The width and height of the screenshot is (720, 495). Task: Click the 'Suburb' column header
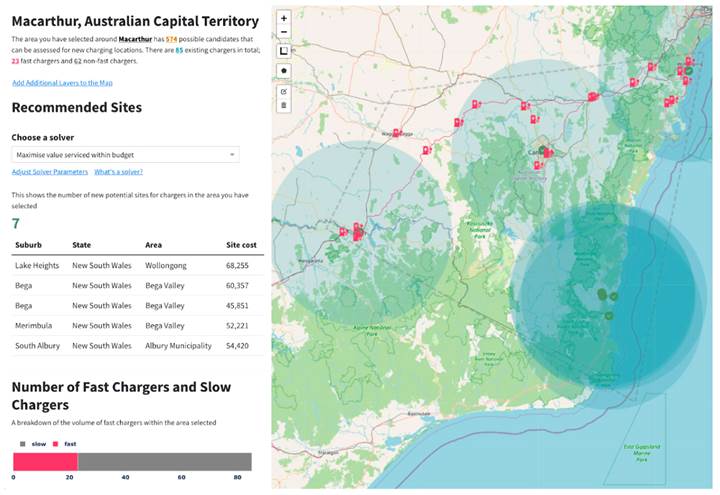pyautogui.click(x=27, y=244)
